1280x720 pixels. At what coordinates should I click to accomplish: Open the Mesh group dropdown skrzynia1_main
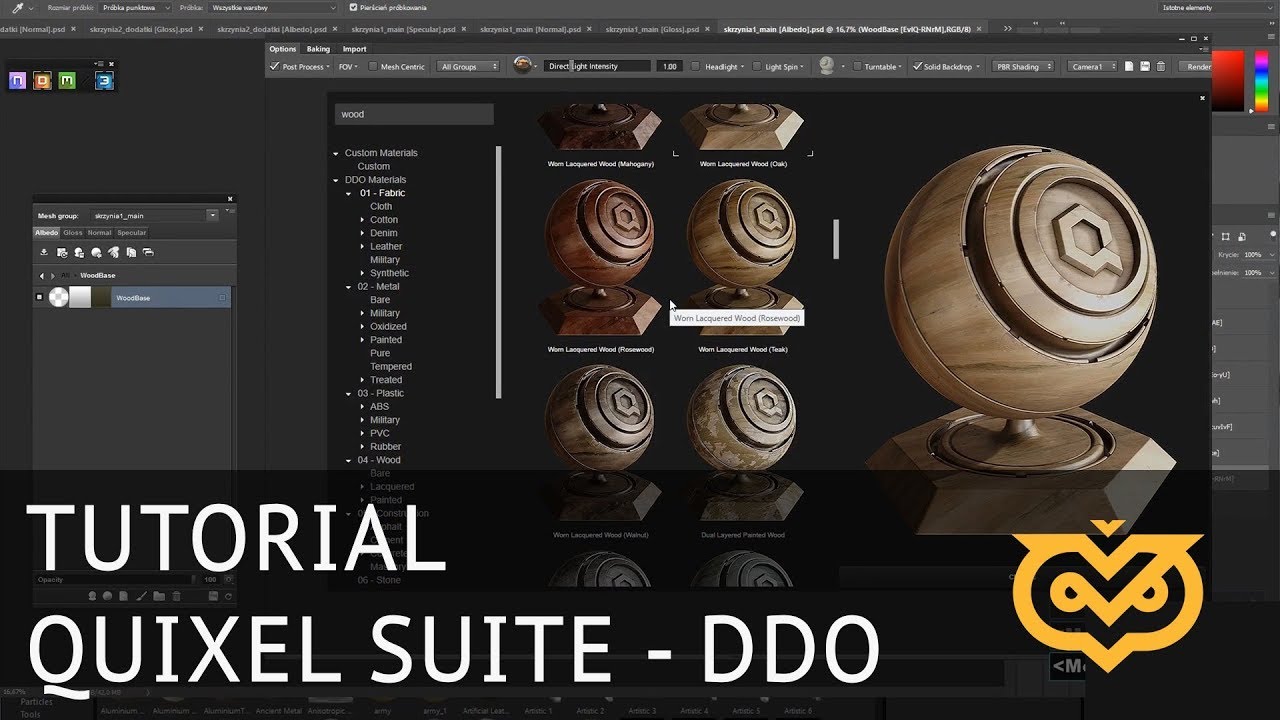tap(213, 215)
